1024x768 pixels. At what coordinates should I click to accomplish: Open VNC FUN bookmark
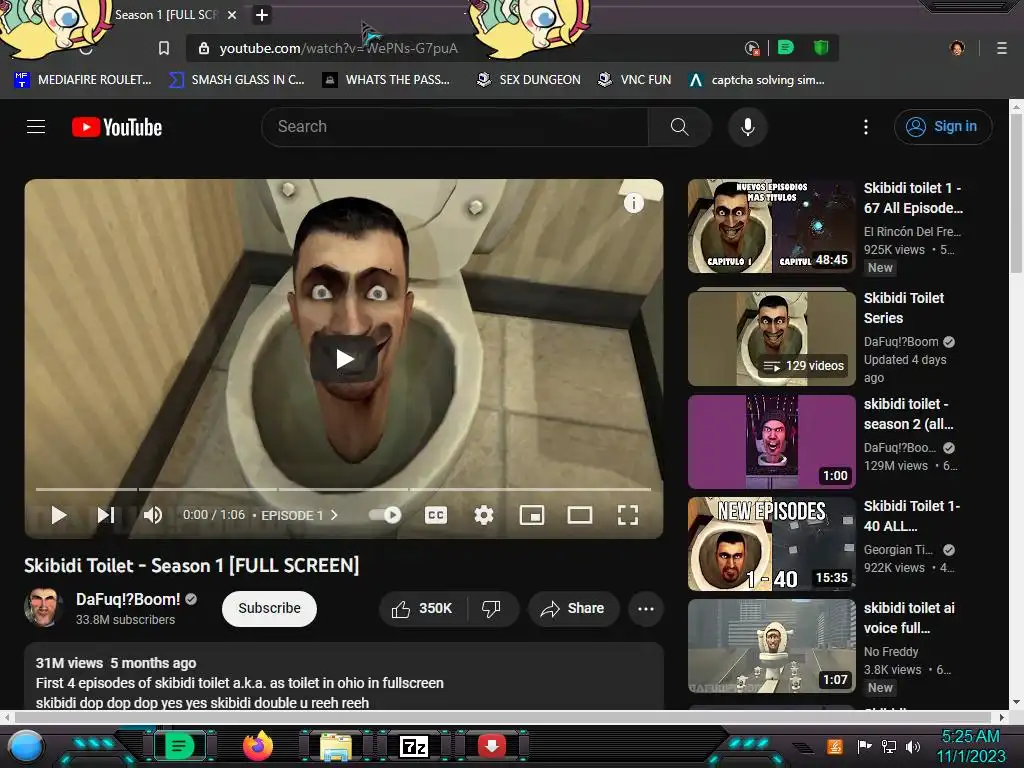click(x=635, y=80)
